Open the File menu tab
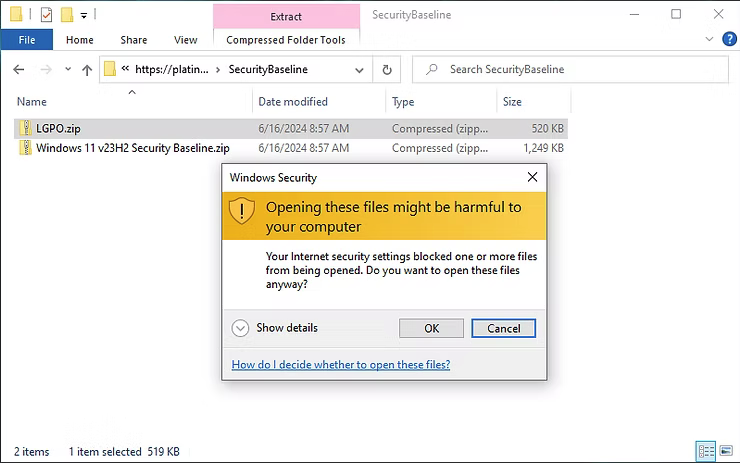 pos(26,40)
